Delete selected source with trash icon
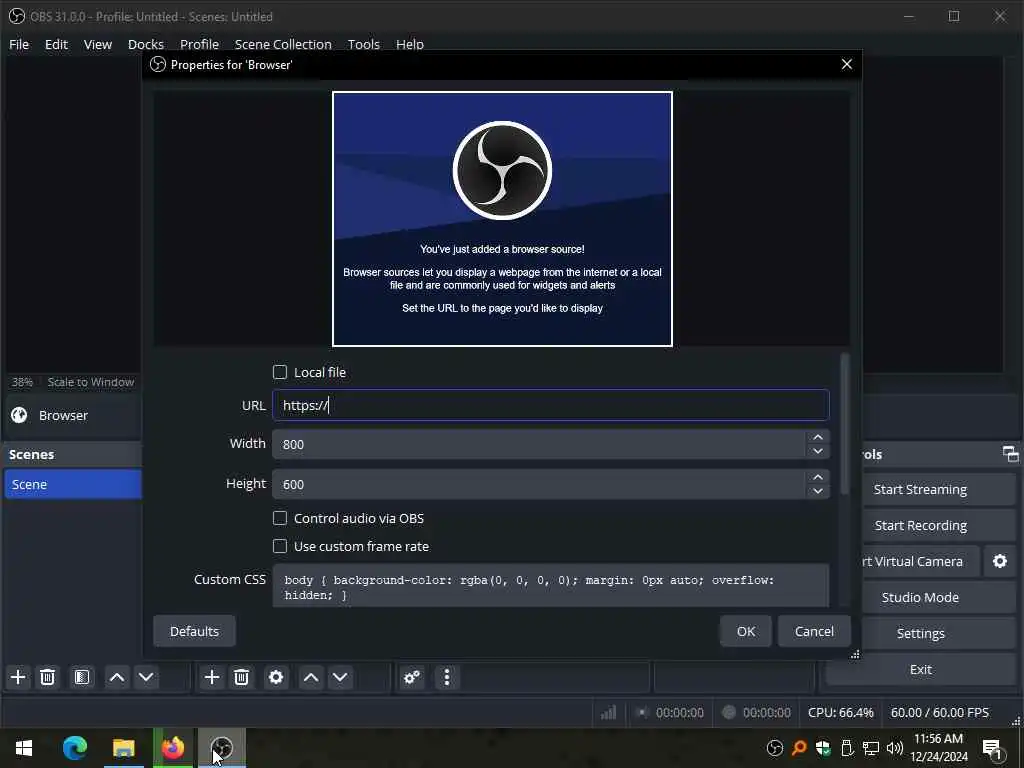This screenshot has height=768, width=1024. click(241, 677)
